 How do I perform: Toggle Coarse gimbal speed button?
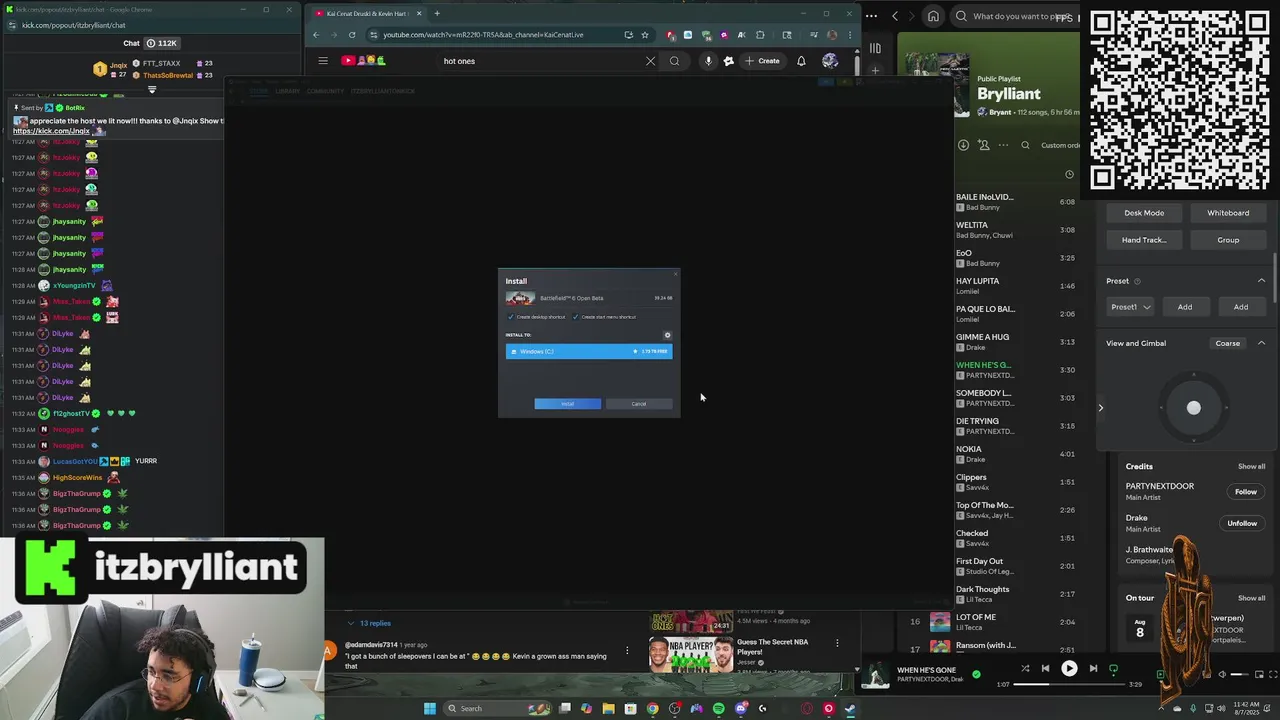point(1227,343)
